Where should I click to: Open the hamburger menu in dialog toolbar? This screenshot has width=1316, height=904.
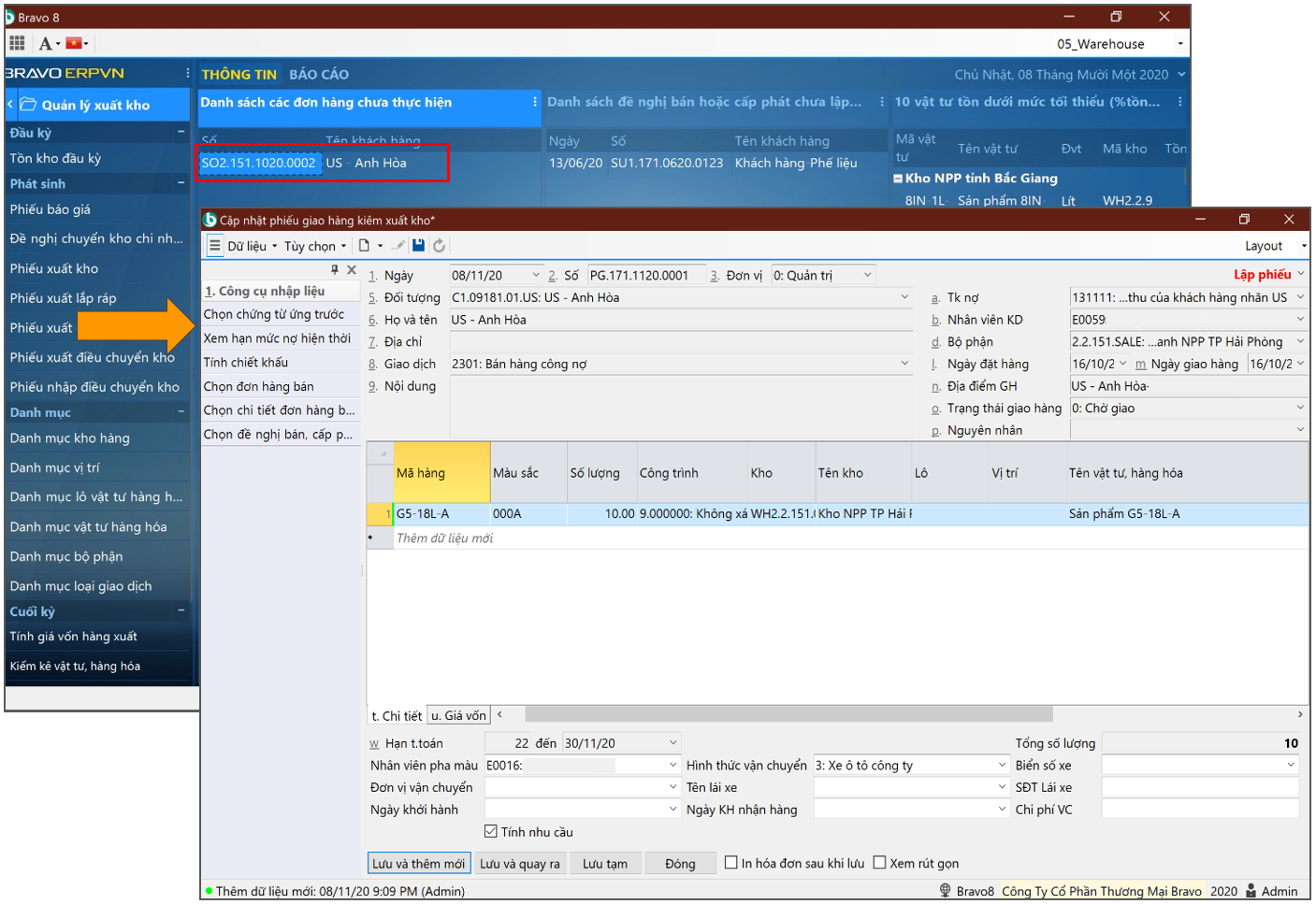[x=215, y=246]
